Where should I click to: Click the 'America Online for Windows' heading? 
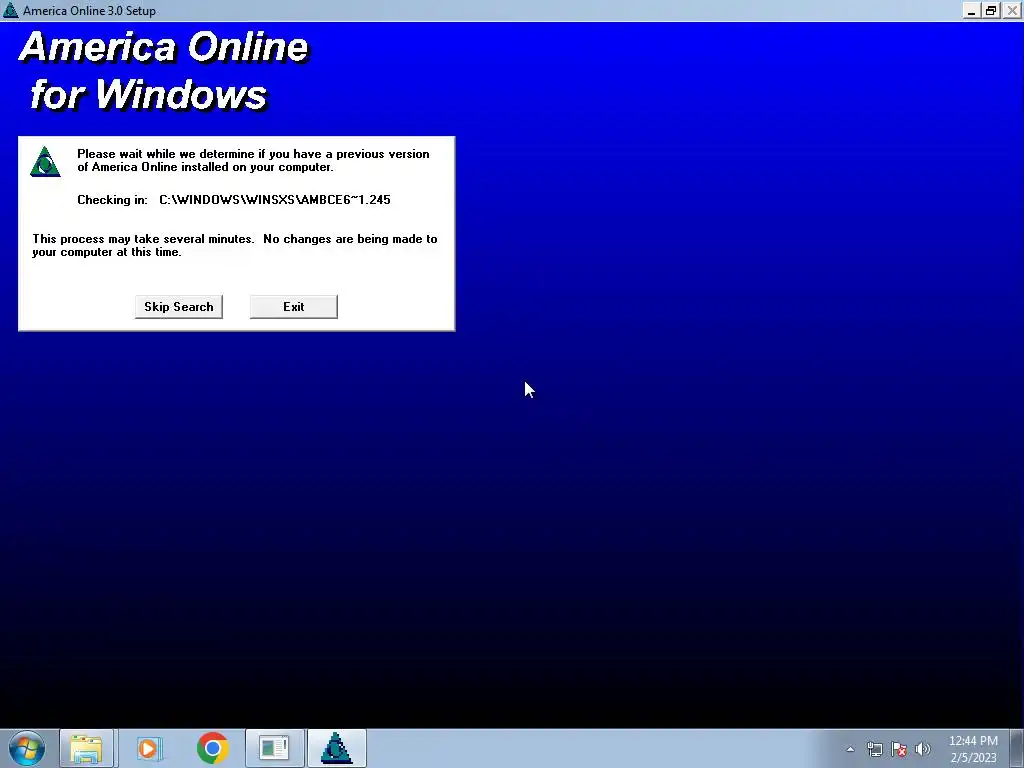(x=163, y=71)
